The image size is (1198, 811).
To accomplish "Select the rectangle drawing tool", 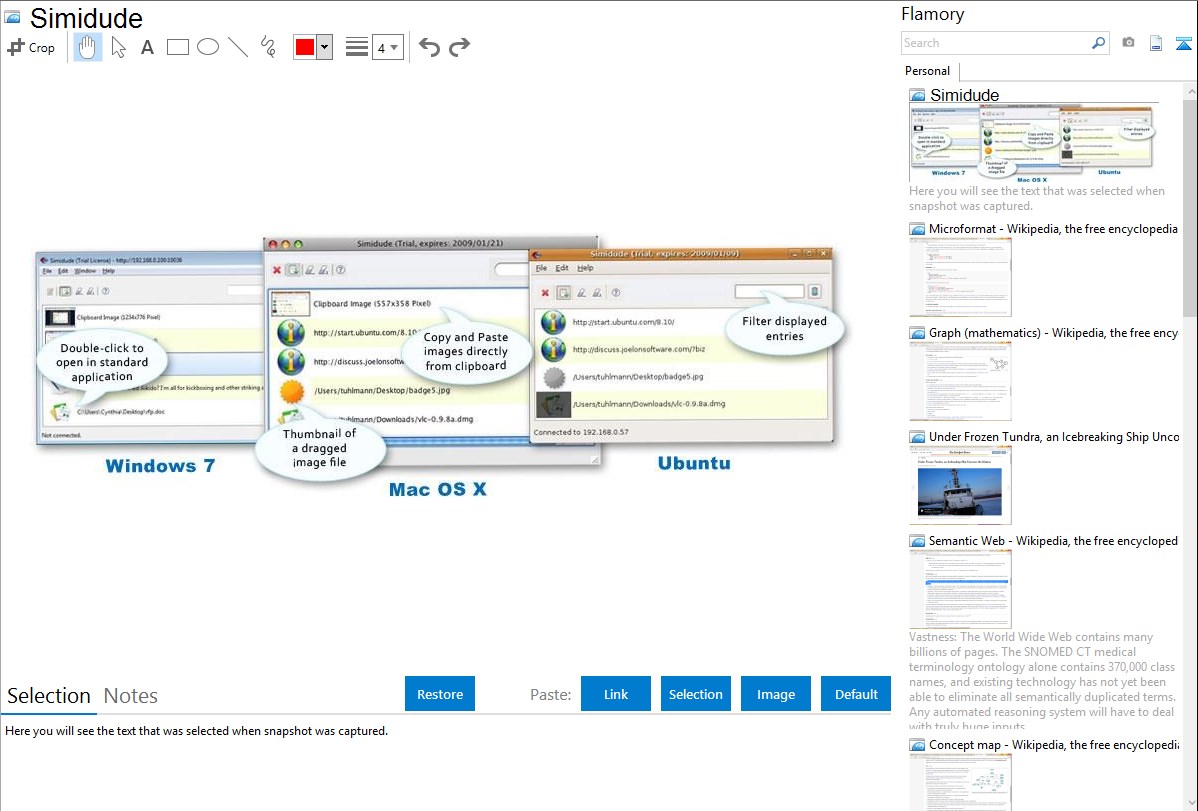I will 177,47.
